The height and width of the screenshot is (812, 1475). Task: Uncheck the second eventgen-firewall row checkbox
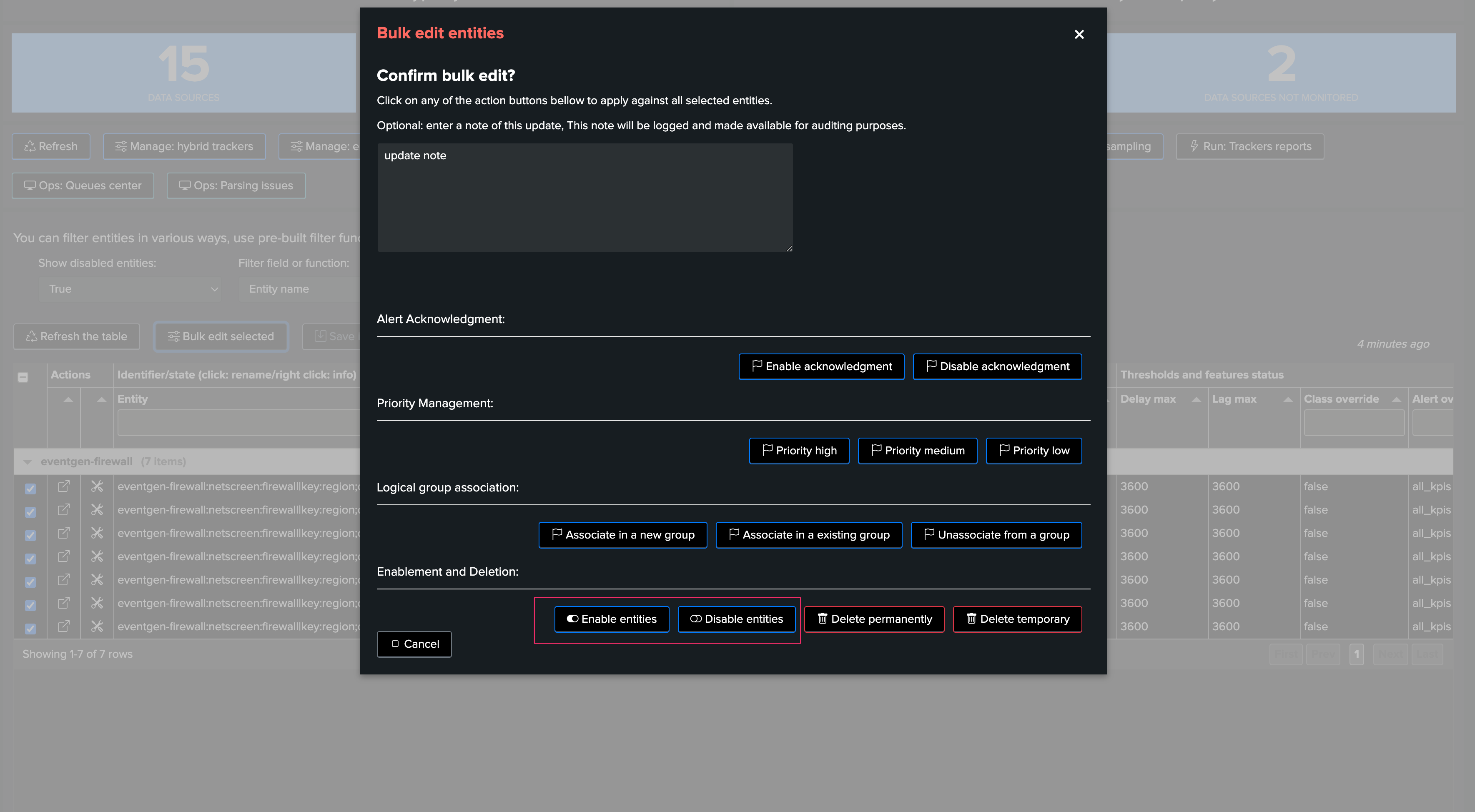[x=30, y=512]
